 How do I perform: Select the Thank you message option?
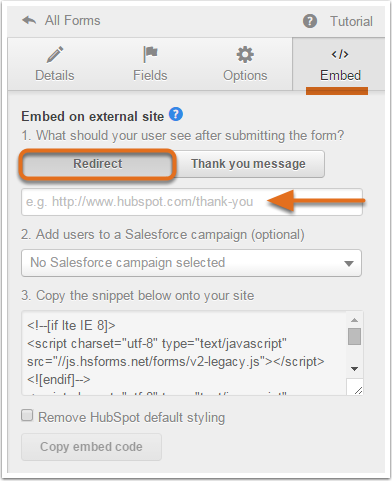[249, 164]
